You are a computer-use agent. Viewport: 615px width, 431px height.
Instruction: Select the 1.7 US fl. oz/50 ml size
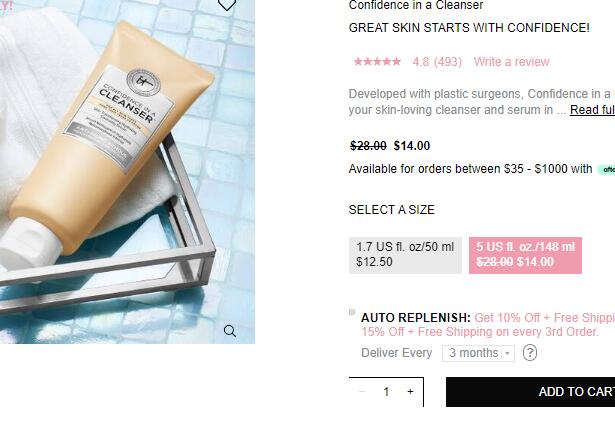click(405, 255)
